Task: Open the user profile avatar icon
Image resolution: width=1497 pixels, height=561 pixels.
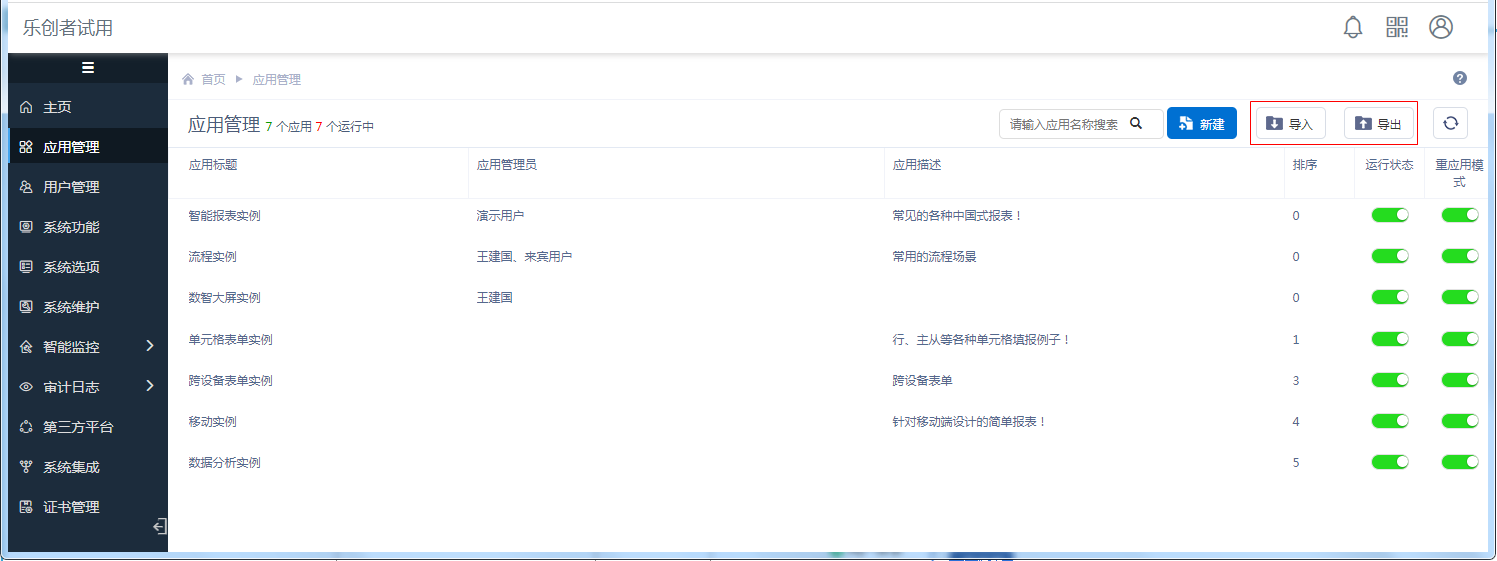Action: (1441, 27)
